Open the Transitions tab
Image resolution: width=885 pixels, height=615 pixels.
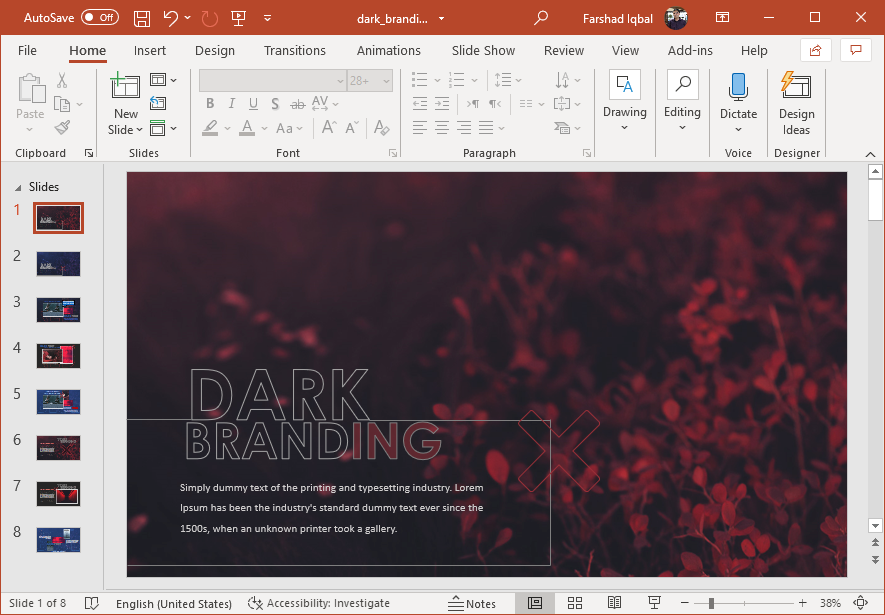[x=294, y=51]
